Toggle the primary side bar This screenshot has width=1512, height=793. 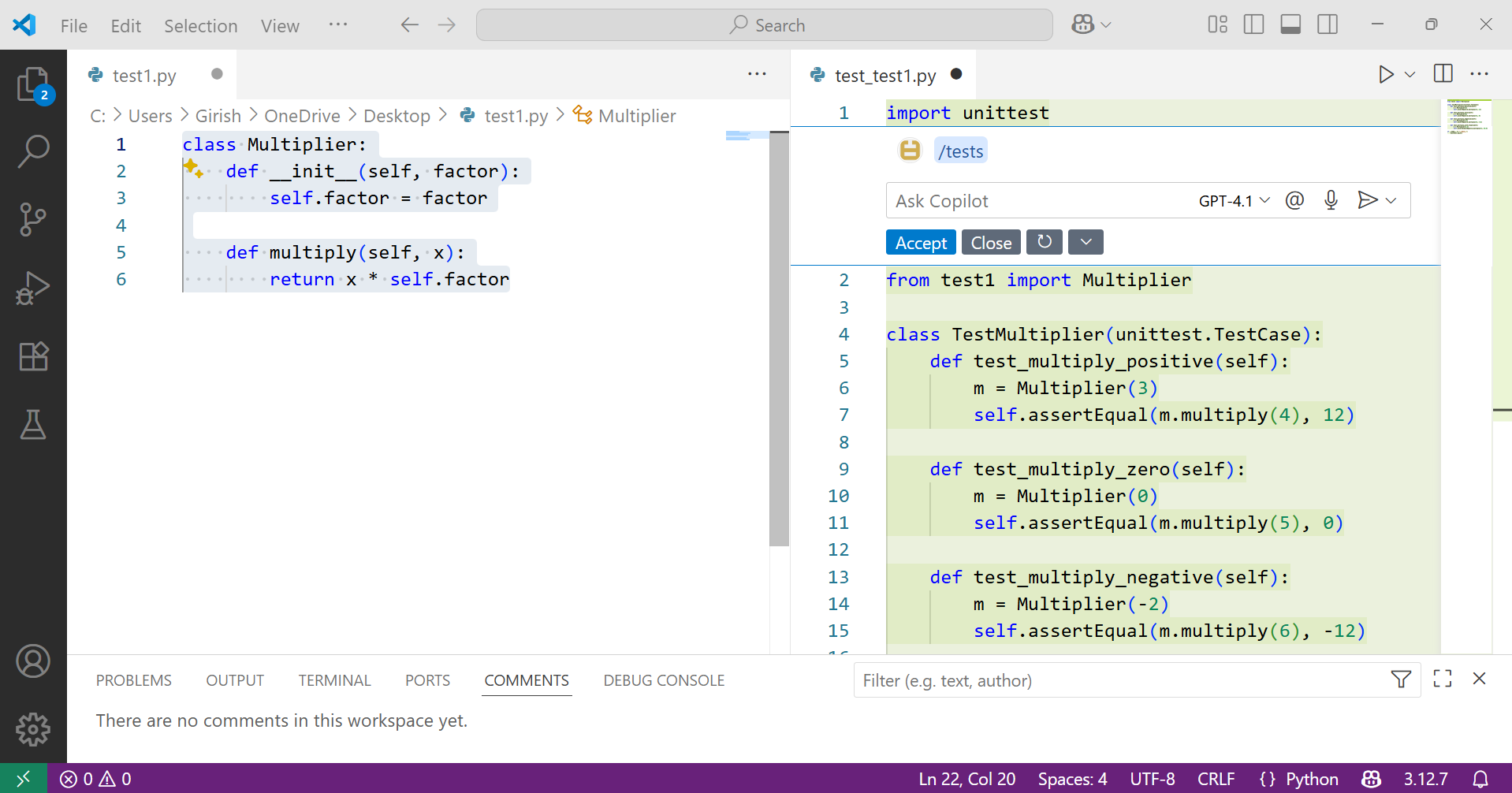coord(1253,24)
